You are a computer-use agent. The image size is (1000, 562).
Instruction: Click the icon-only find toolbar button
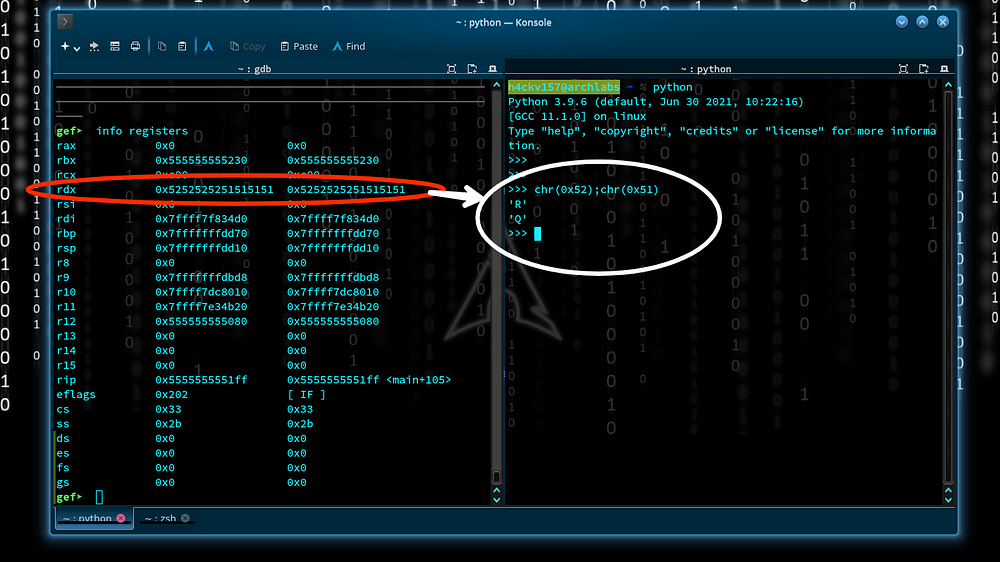point(209,47)
